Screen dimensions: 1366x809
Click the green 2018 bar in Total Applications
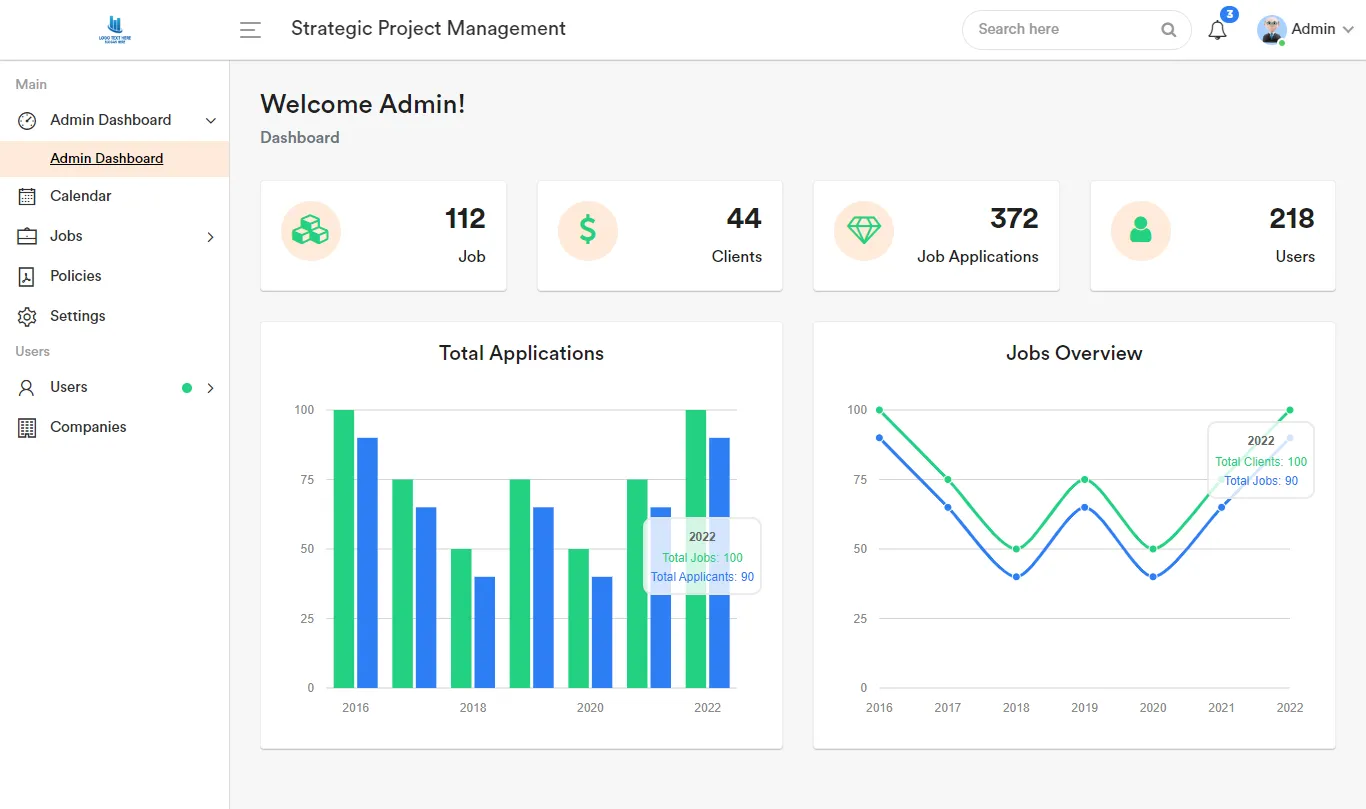[461, 618]
